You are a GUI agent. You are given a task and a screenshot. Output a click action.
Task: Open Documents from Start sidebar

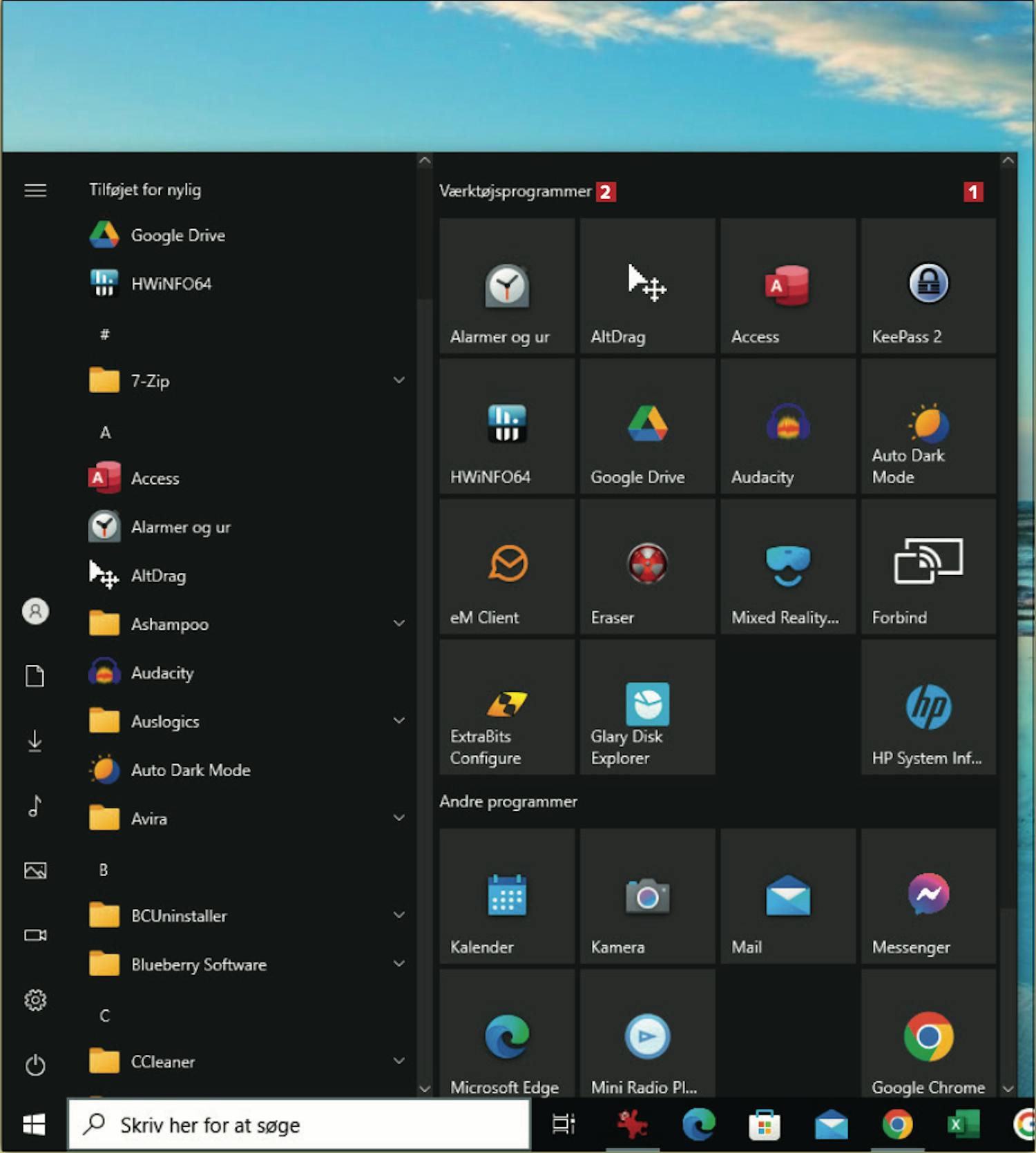point(35,676)
